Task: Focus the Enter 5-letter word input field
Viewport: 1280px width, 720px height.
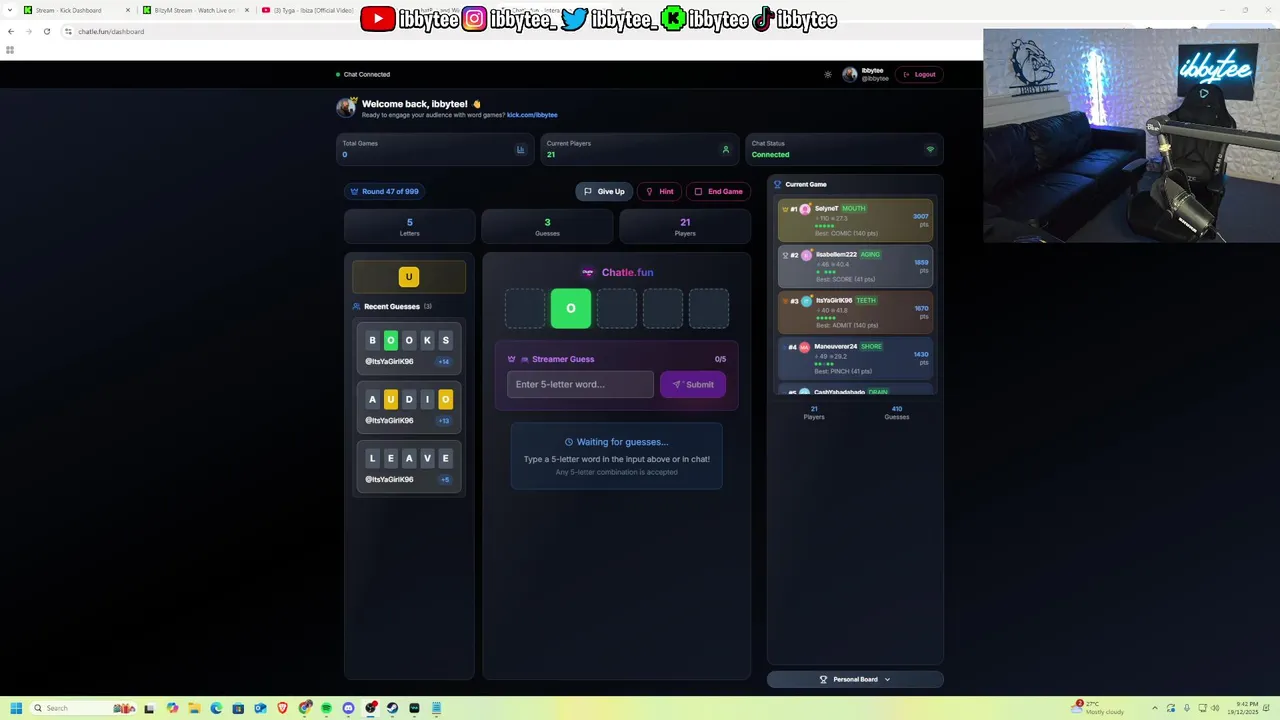Action: pyautogui.click(x=580, y=384)
